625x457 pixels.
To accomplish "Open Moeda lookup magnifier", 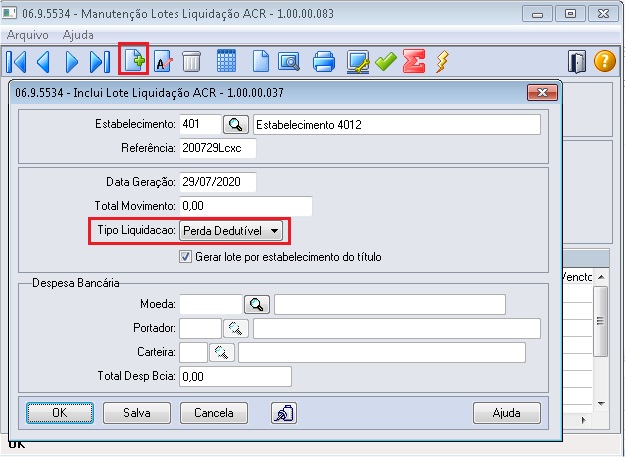I will point(257,304).
